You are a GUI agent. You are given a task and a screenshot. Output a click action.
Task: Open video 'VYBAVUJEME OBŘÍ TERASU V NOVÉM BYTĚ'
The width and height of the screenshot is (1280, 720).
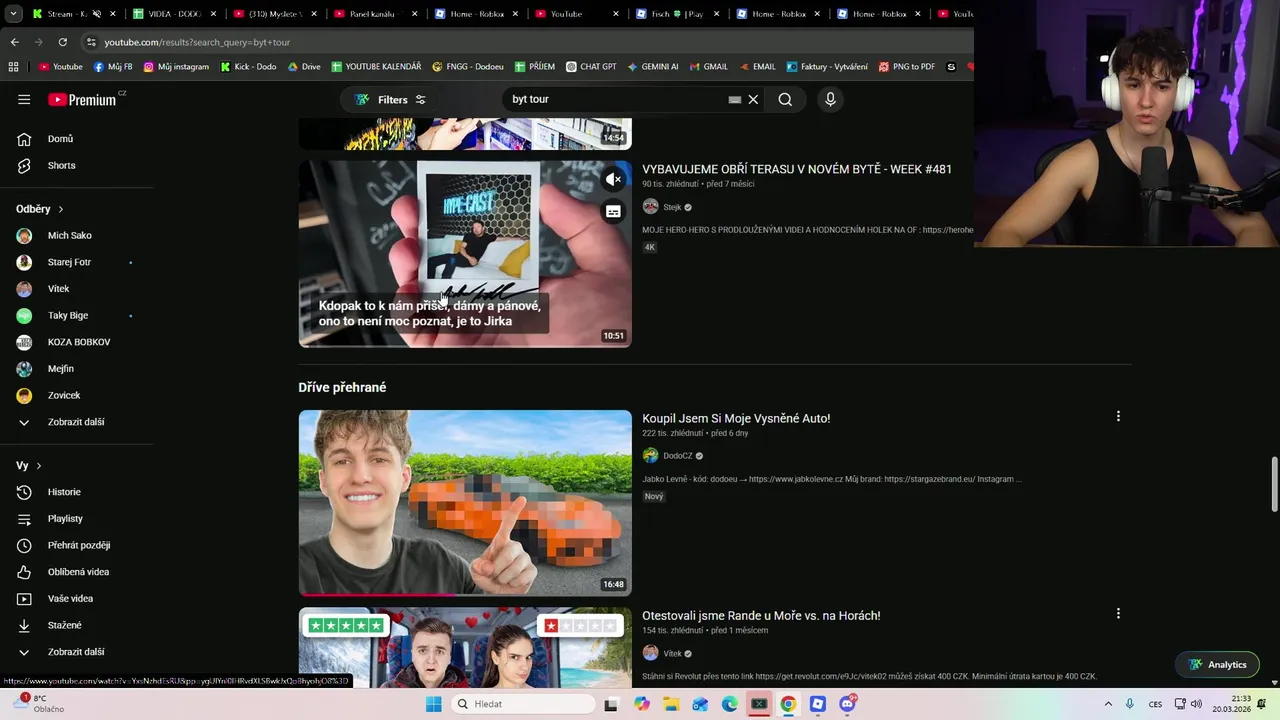point(797,169)
